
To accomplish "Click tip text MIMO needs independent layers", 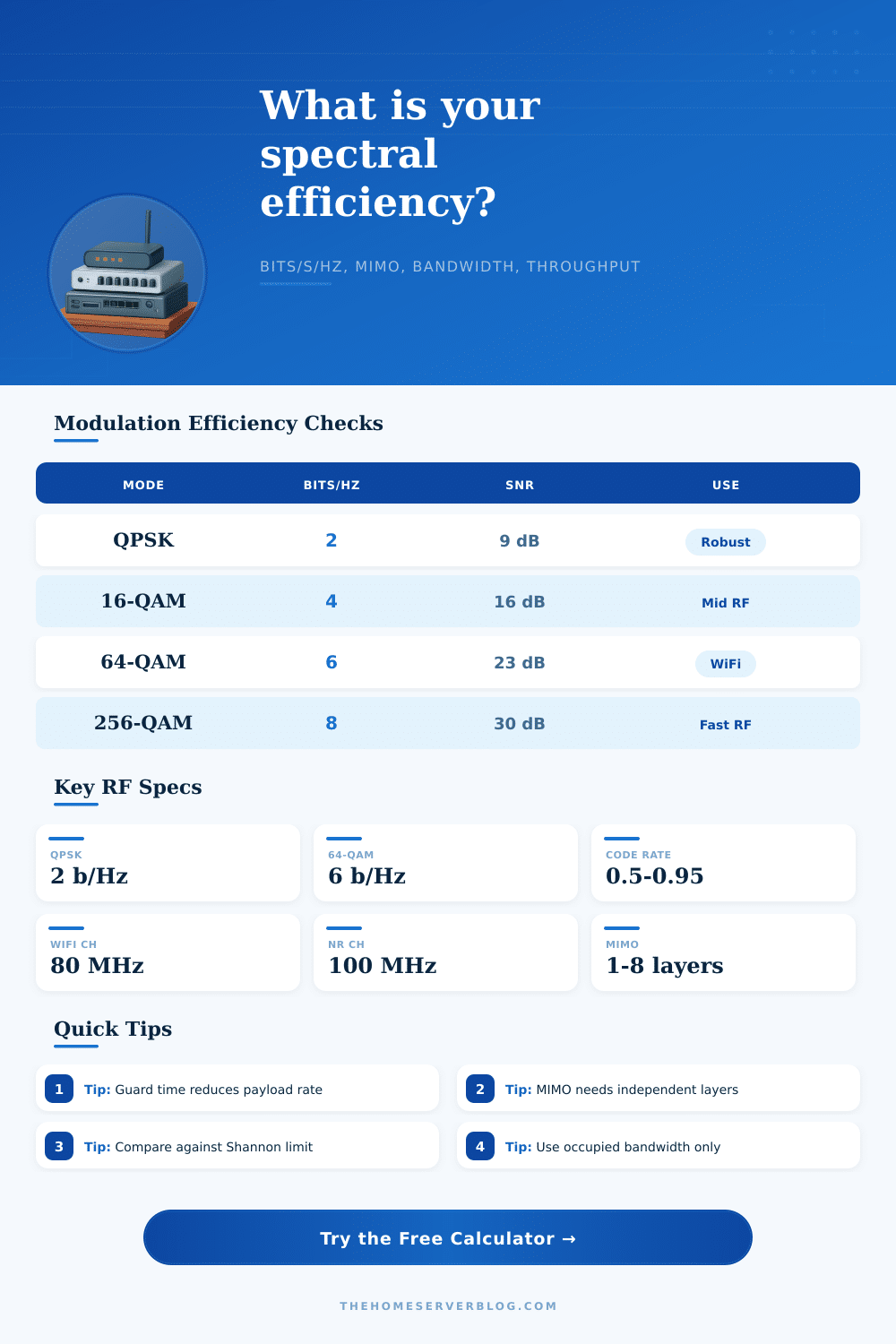I will pyautogui.click(x=637, y=1090).
